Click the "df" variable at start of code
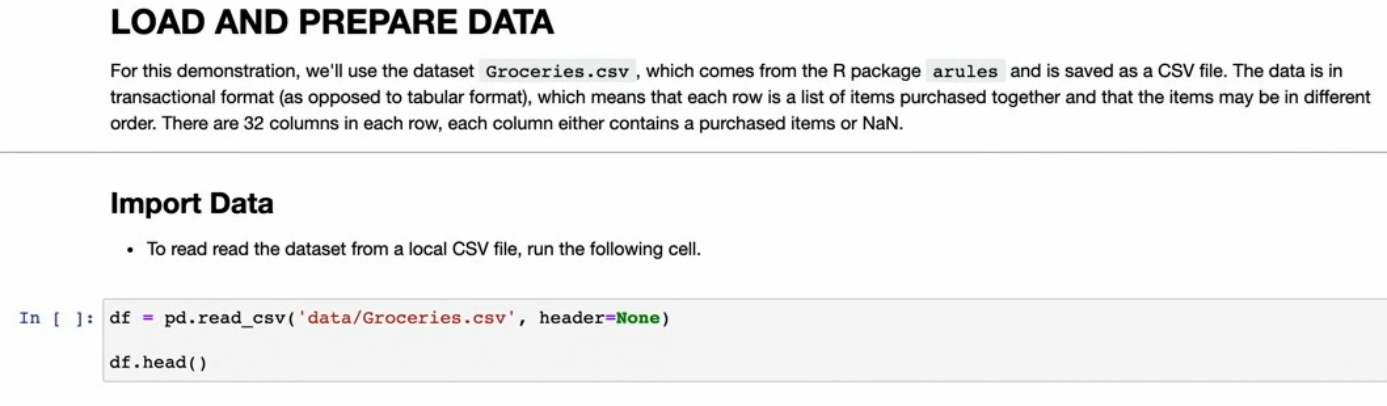This screenshot has width=1387, height=406. [120, 318]
